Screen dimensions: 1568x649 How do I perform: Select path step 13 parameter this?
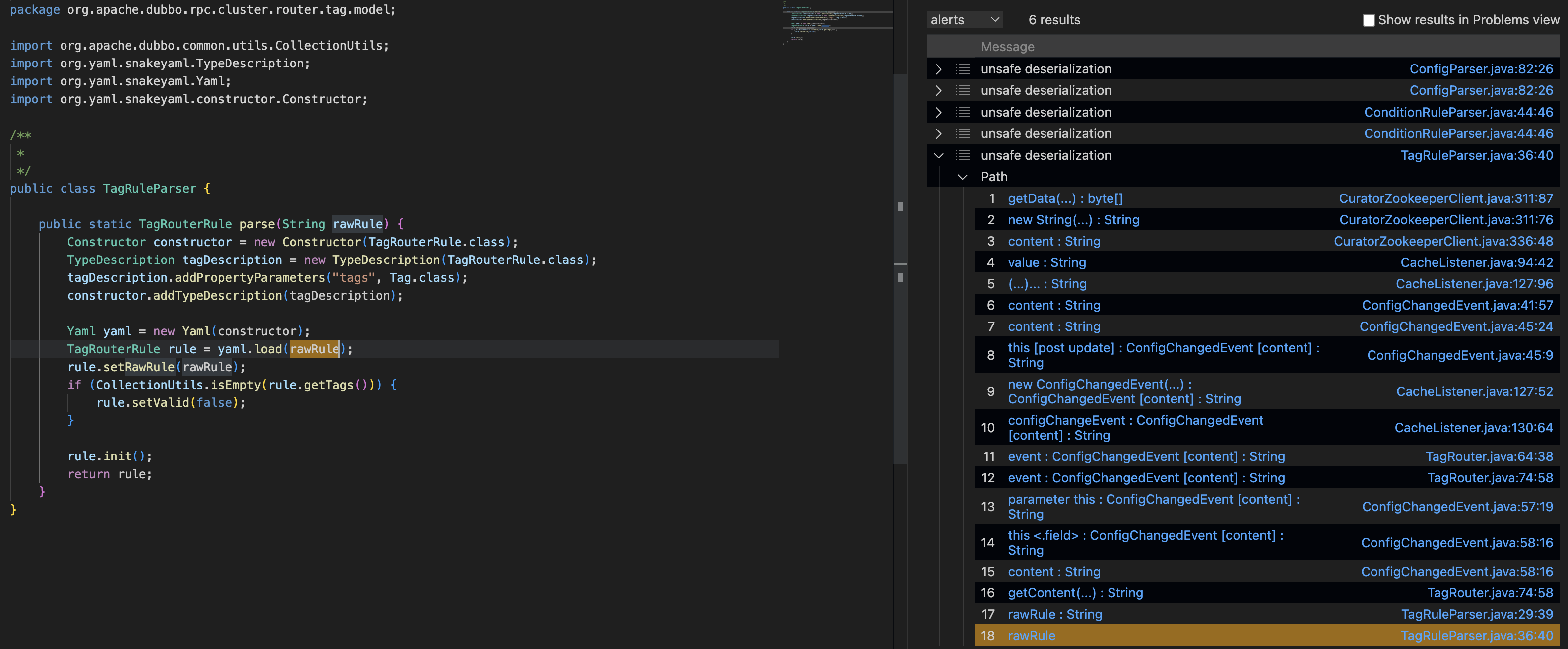(1154, 507)
